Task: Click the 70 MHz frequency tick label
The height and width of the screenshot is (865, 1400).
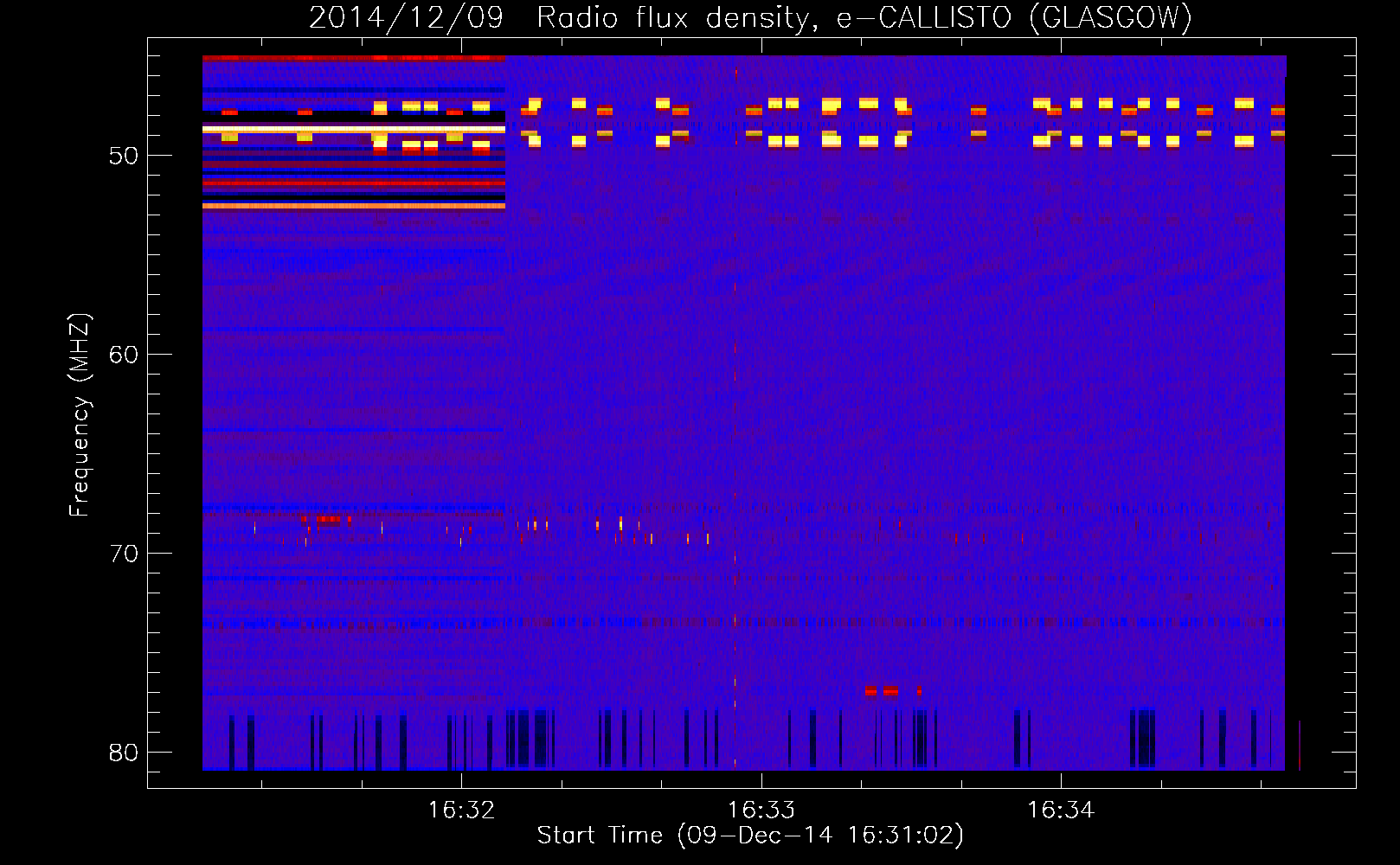Action: [x=124, y=554]
